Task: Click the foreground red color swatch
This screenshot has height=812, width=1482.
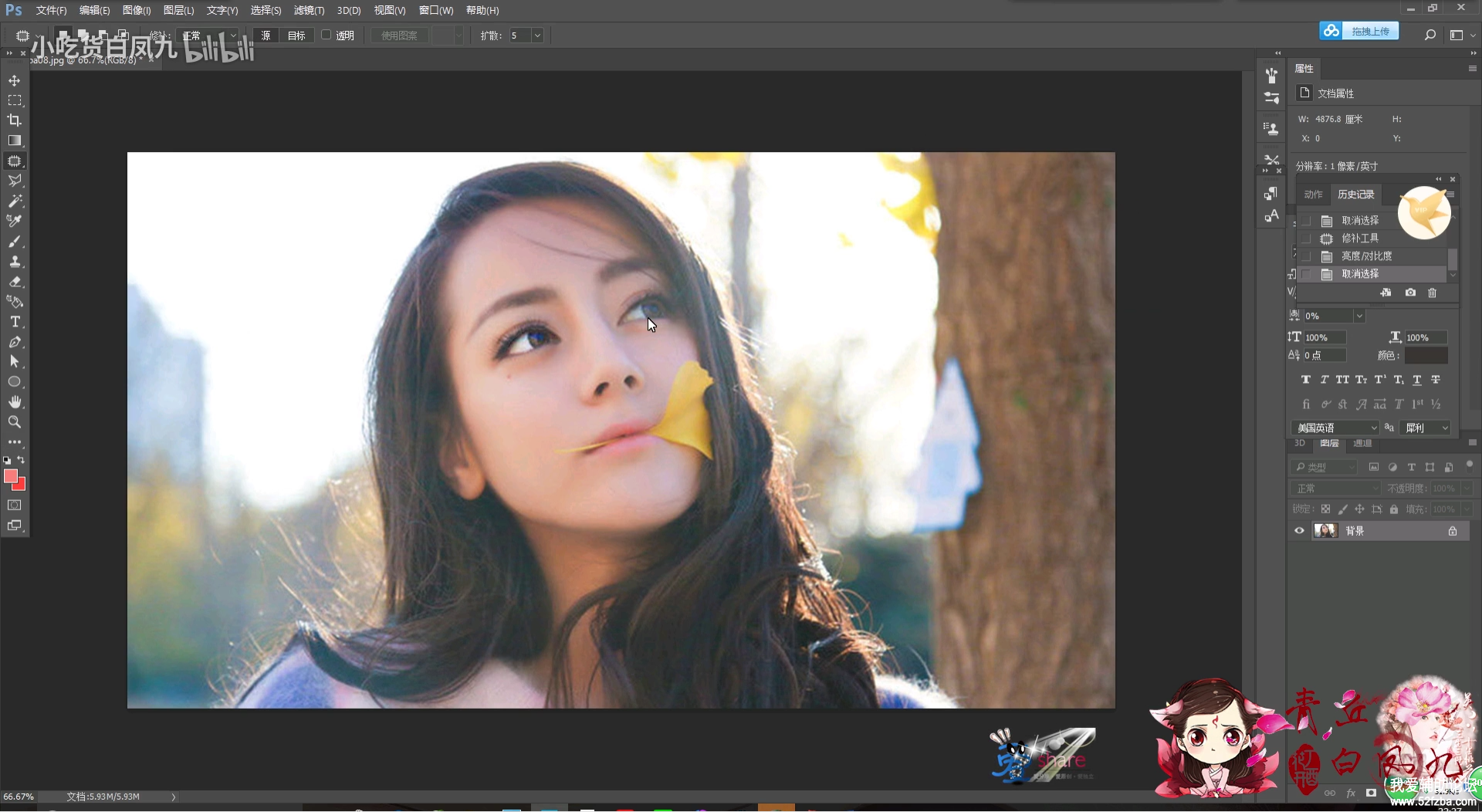Action: click(x=11, y=476)
